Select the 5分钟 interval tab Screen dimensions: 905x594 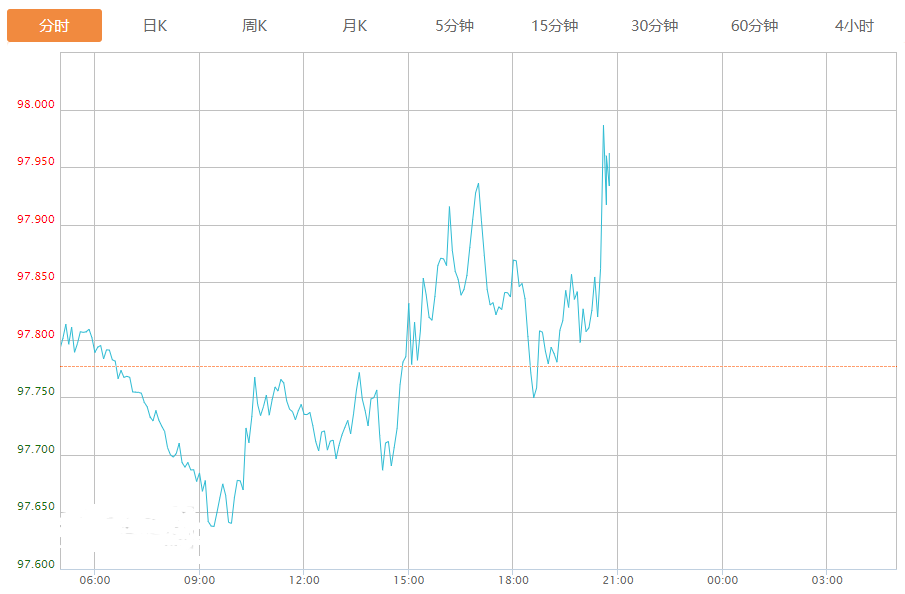[454, 26]
